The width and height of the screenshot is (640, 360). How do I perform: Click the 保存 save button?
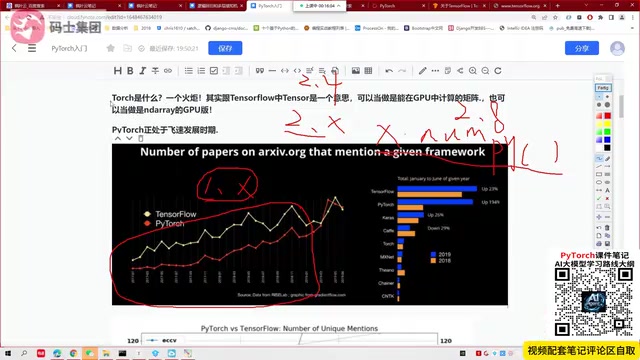[225, 48]
